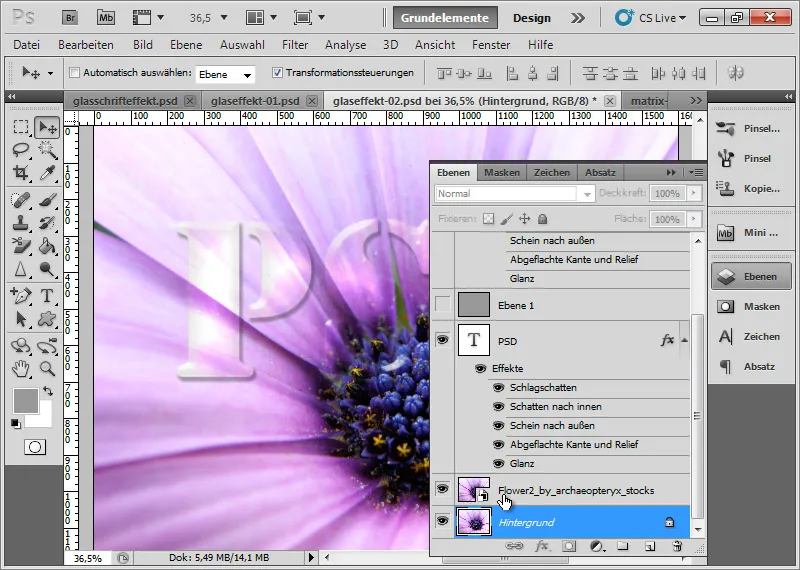Viewport: 800px width, 570px height.
Task: Select the Eraser tool
Action: (x=21, y=246)
